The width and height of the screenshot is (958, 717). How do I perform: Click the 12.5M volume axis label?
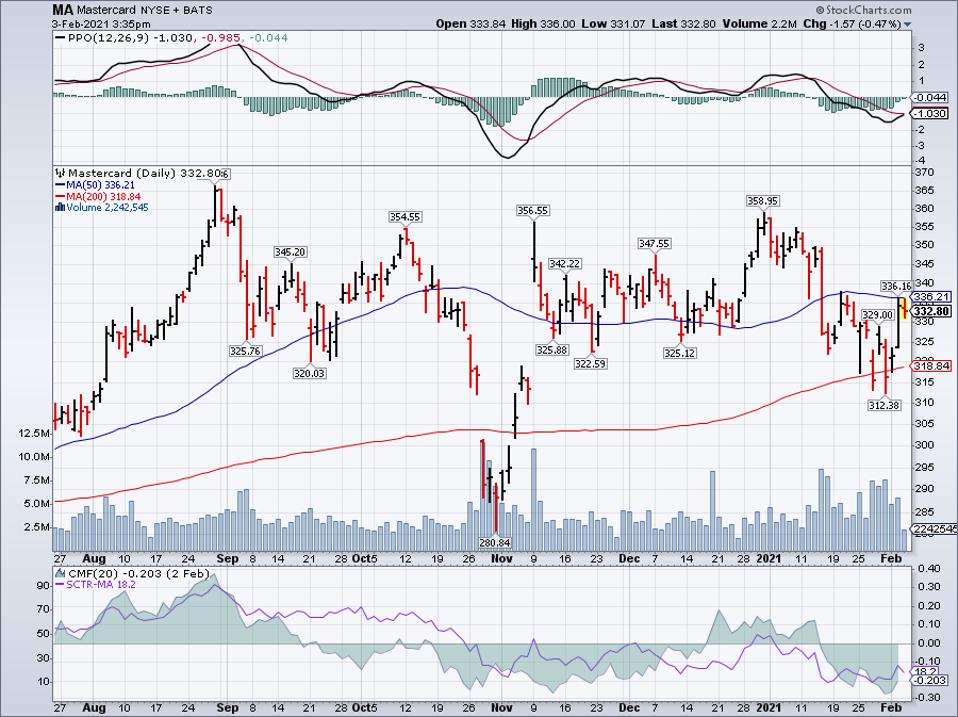point(34,433)
